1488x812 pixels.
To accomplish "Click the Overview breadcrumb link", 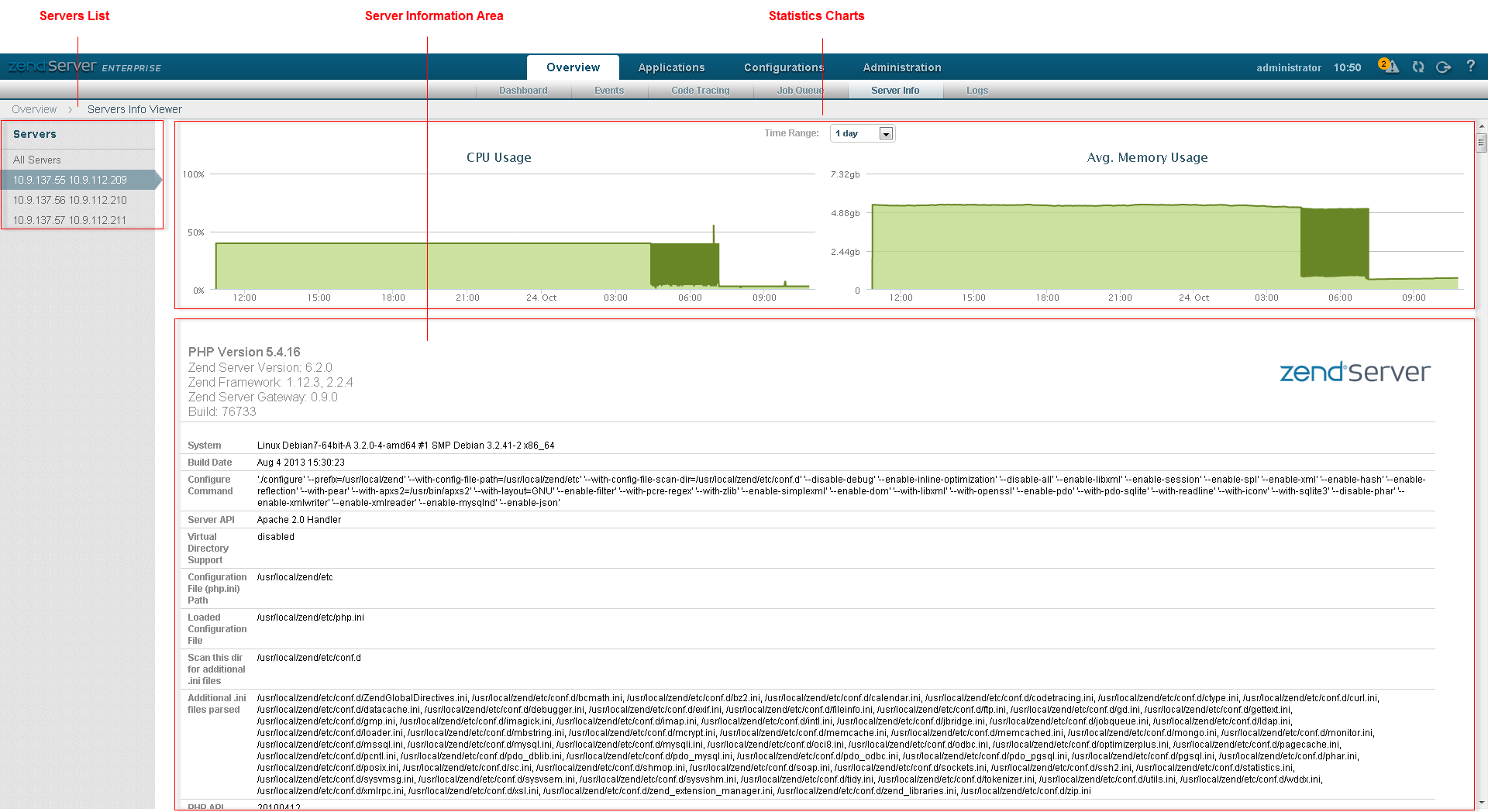I will coord(34,109).
